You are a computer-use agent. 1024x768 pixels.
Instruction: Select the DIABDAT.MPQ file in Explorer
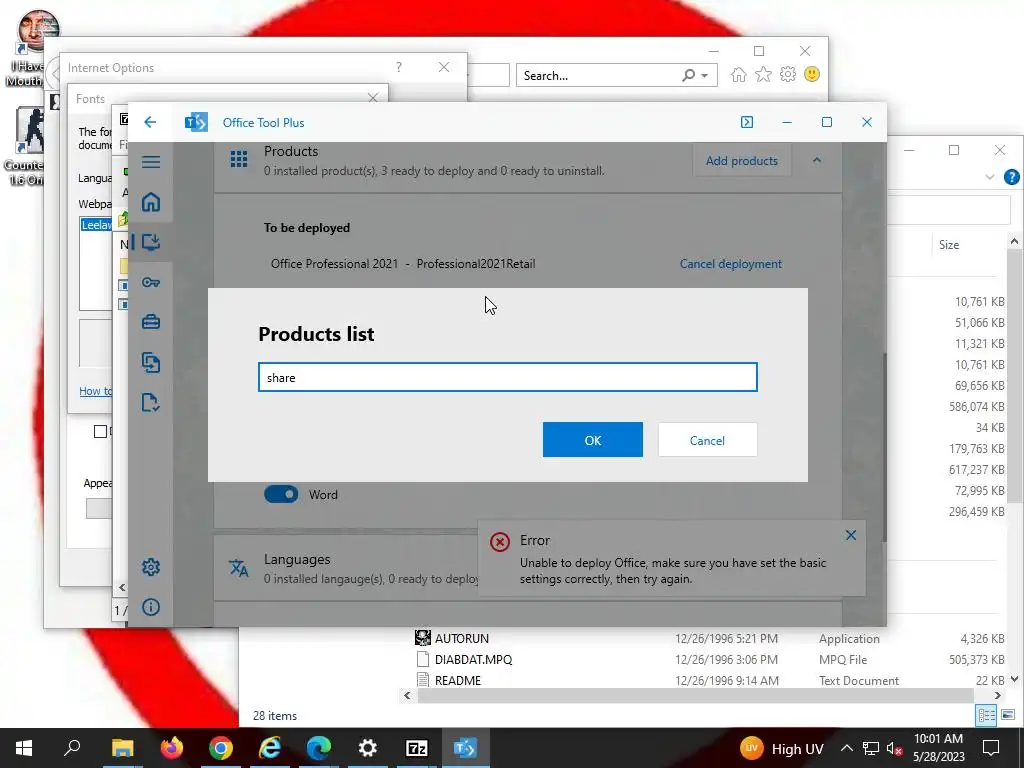pos(473,660)
